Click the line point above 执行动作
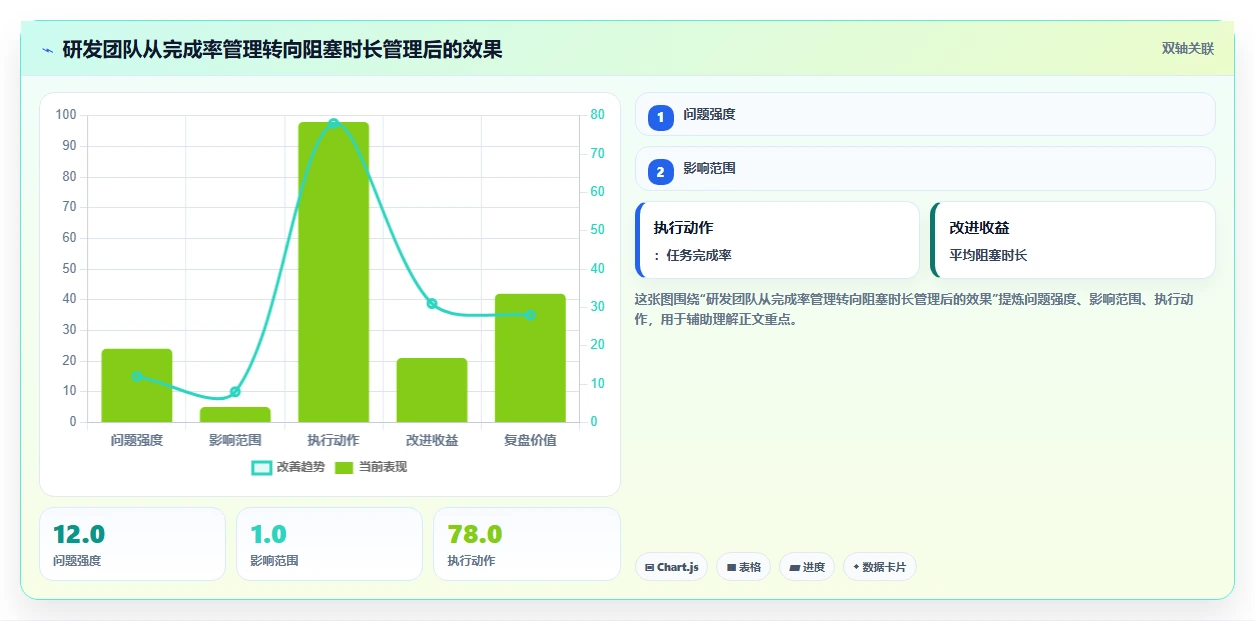This screenshot has height=621, width=1255. [x=334, y=123]
